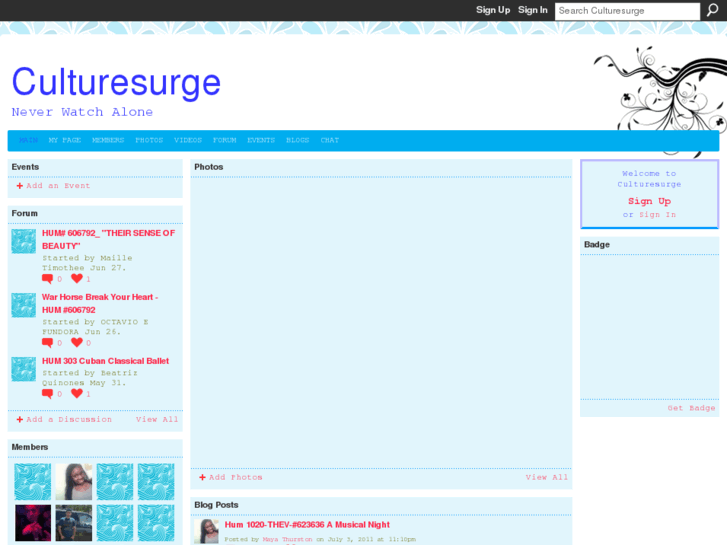
Task: Go to MY PAGE tab
Action: coord(65,140)
